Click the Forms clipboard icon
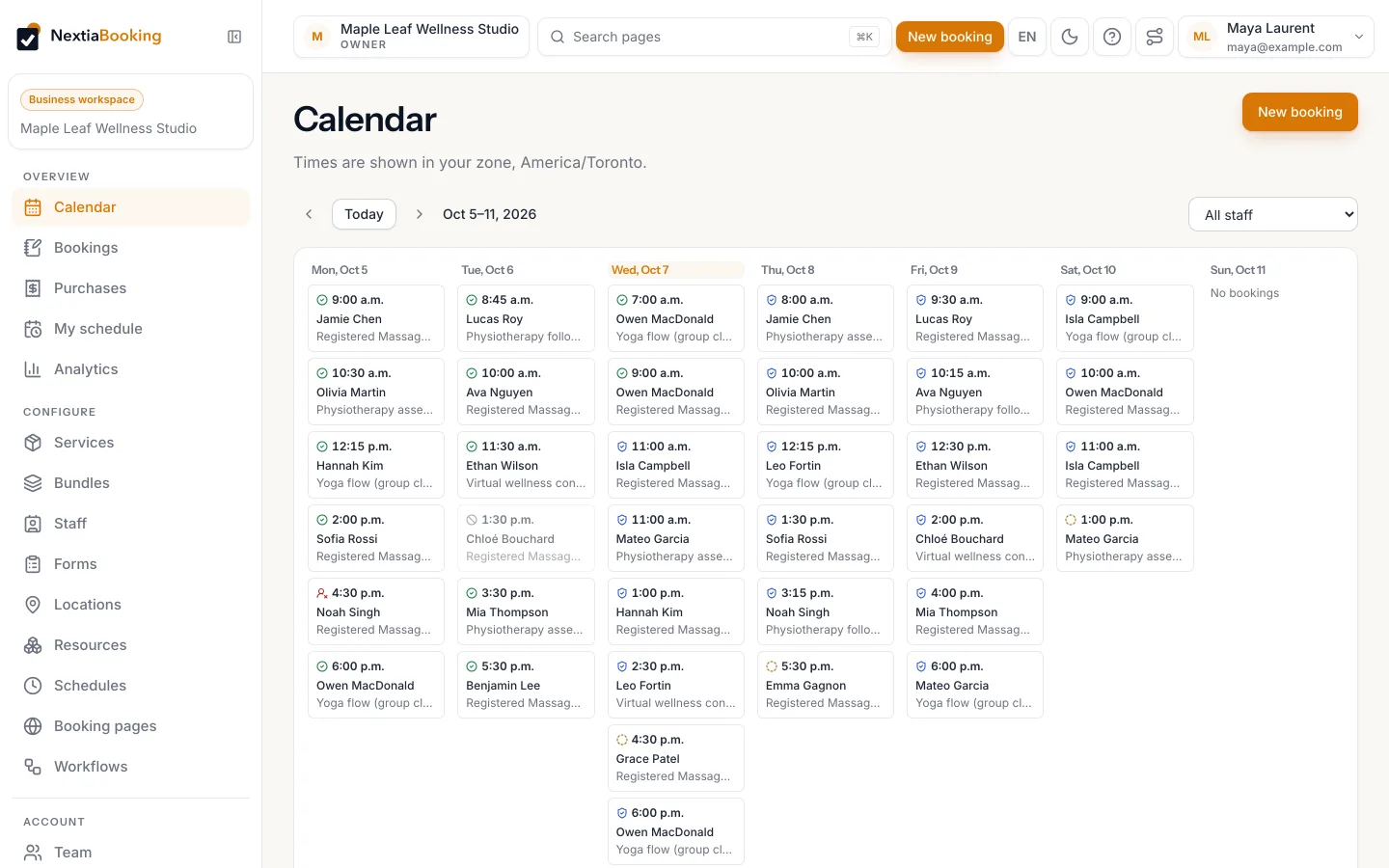This screenshot has height=868, width=1389. [x=33, y=564]
